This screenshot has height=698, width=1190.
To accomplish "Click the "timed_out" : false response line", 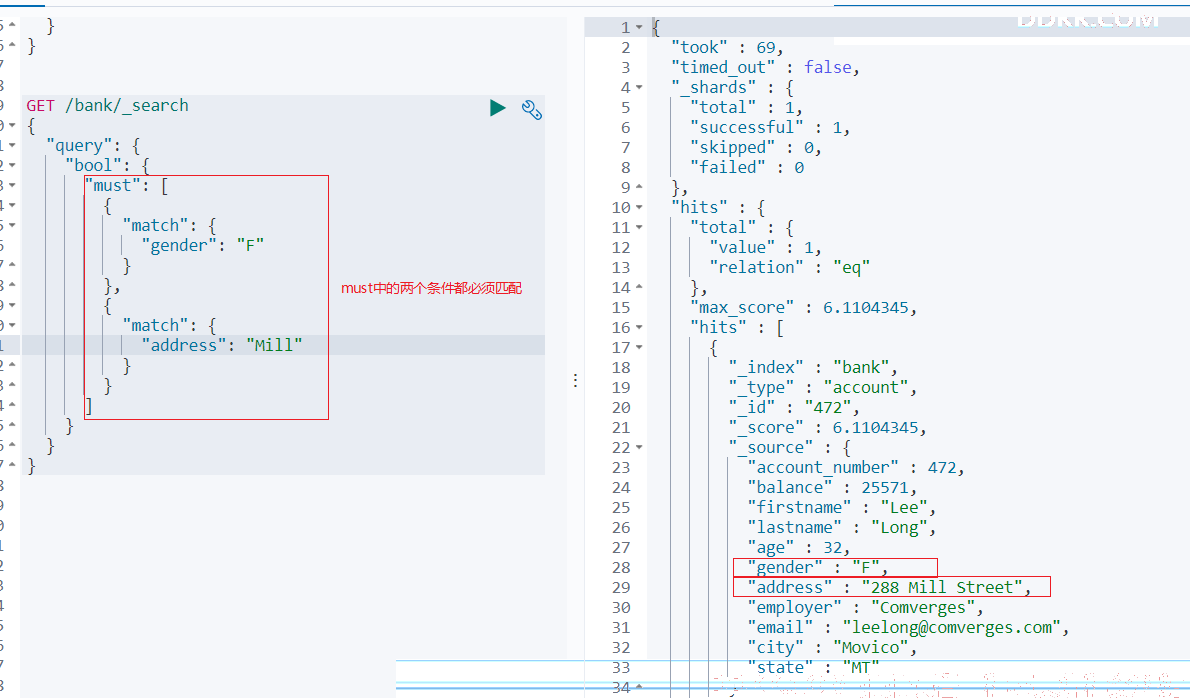I will [x=765, y=68].
